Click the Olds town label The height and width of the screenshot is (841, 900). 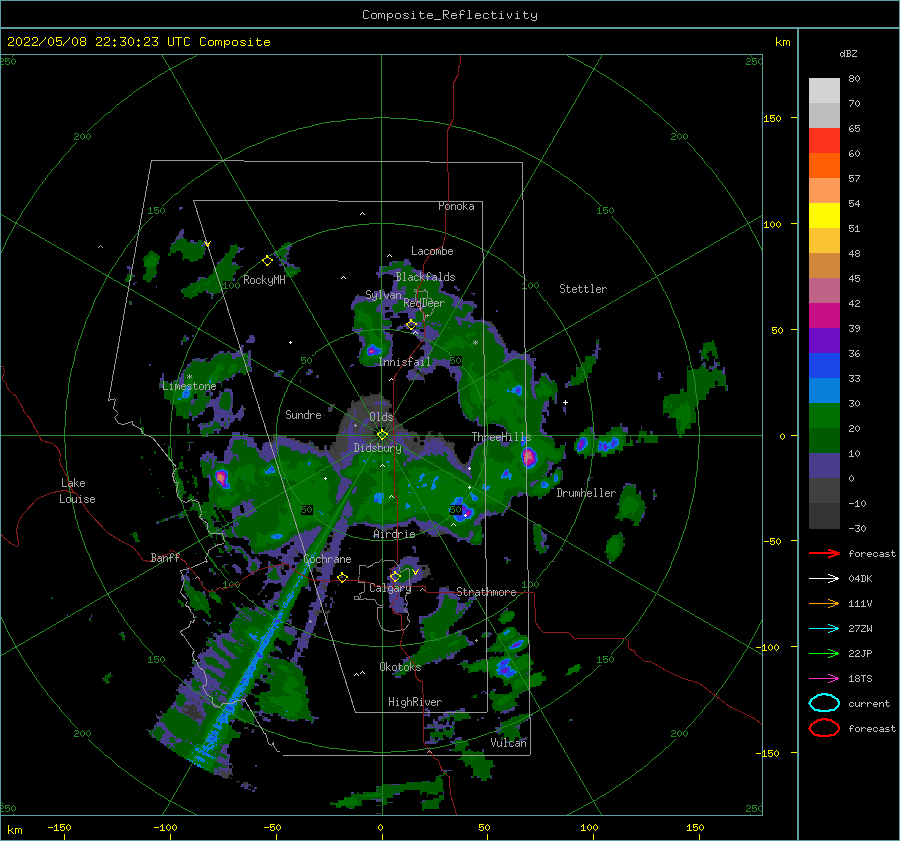click(x=381, y=417)
